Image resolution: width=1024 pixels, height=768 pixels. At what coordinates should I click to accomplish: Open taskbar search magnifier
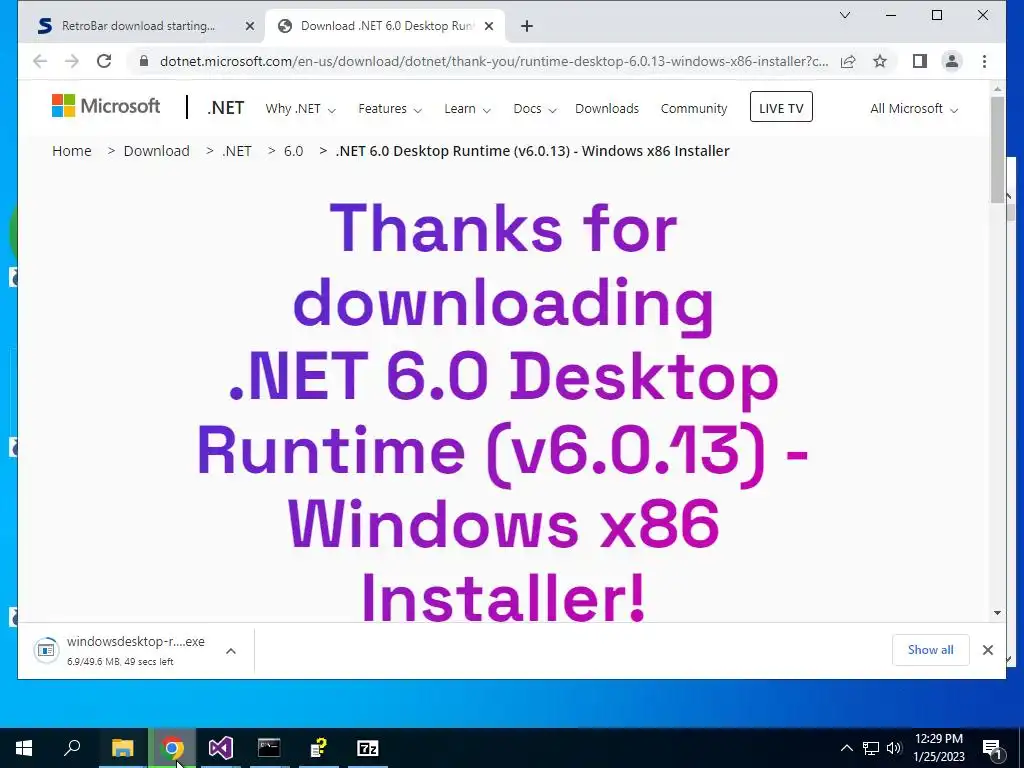tap(72, 748)
